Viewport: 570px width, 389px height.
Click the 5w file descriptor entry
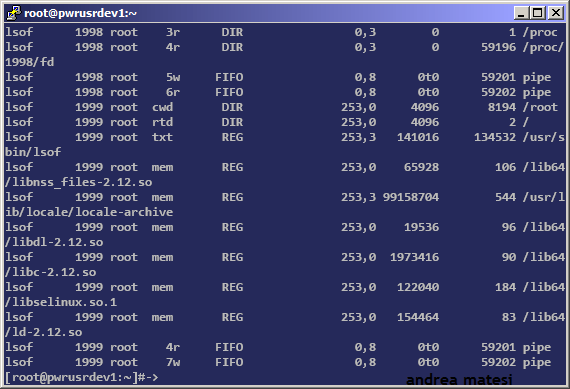[x=173, y=77]
